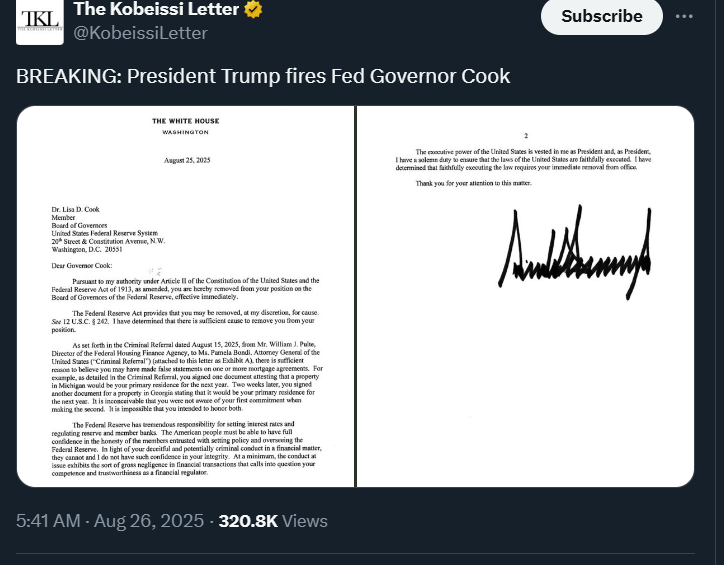Viewport: 724px width, 565px height.
Task: Click 'Thank you for your attention' line
Action: (473, 183)
